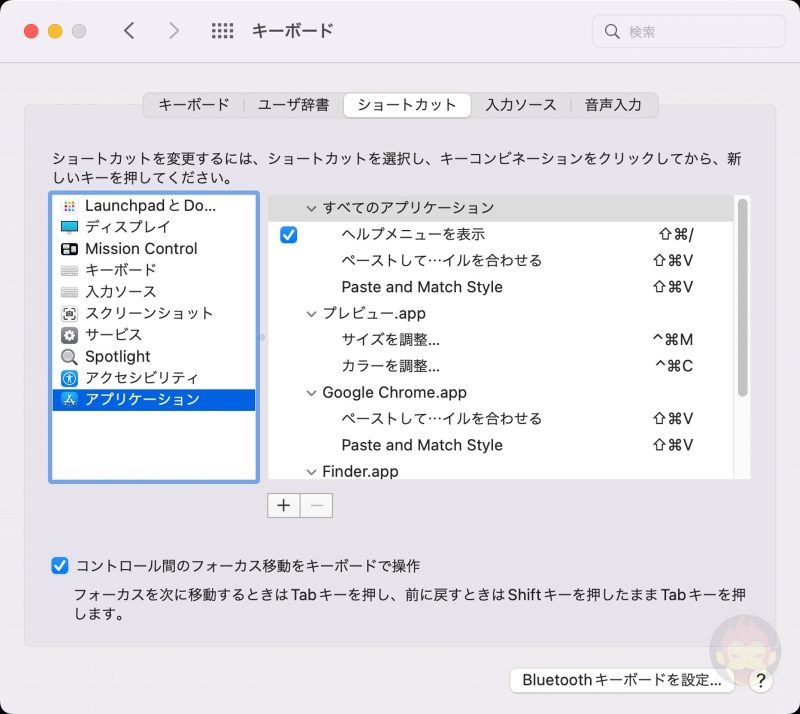
Task: Open the ユーザ辞書 tab
Action: point(293,105)
